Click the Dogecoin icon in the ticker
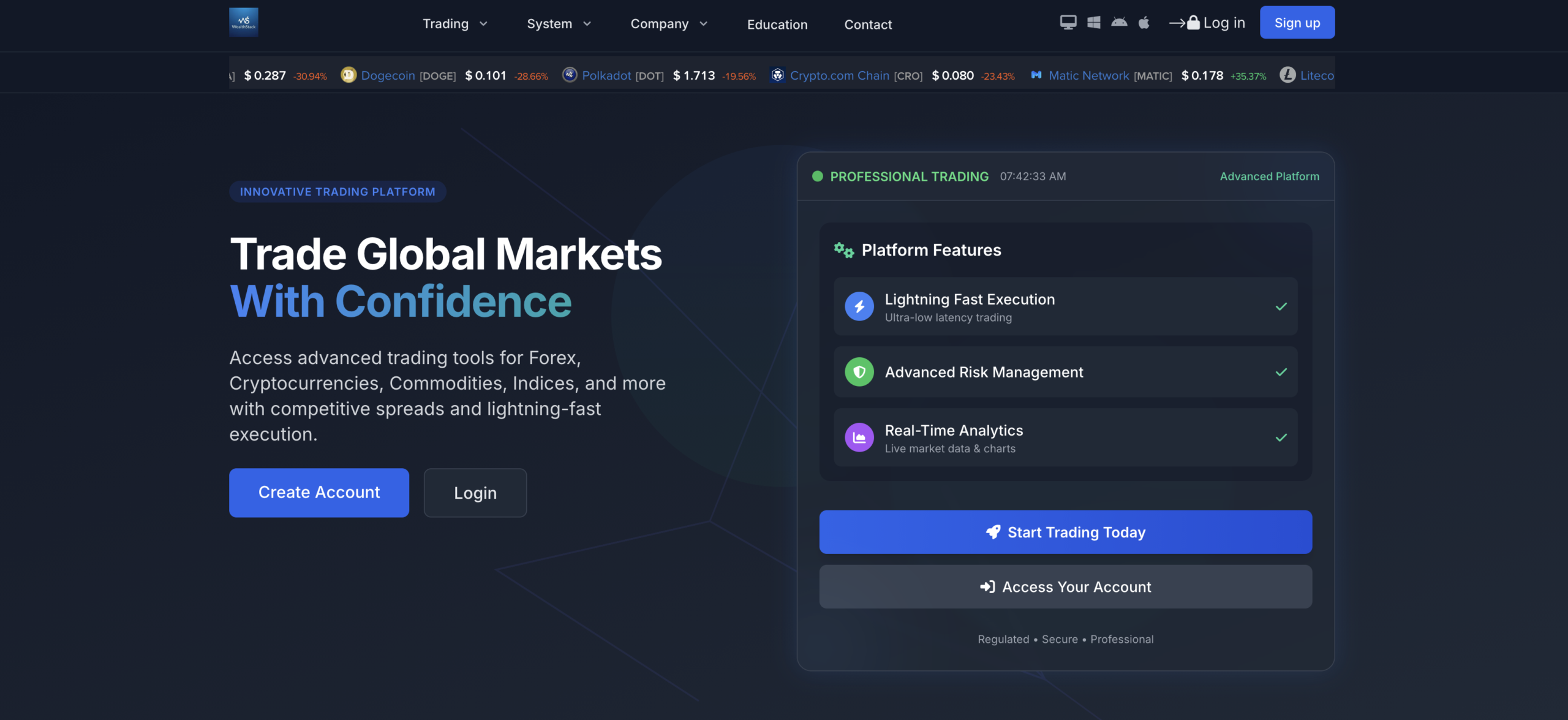The height and width of the screenshot is (720, 1568). pos(349,75)
